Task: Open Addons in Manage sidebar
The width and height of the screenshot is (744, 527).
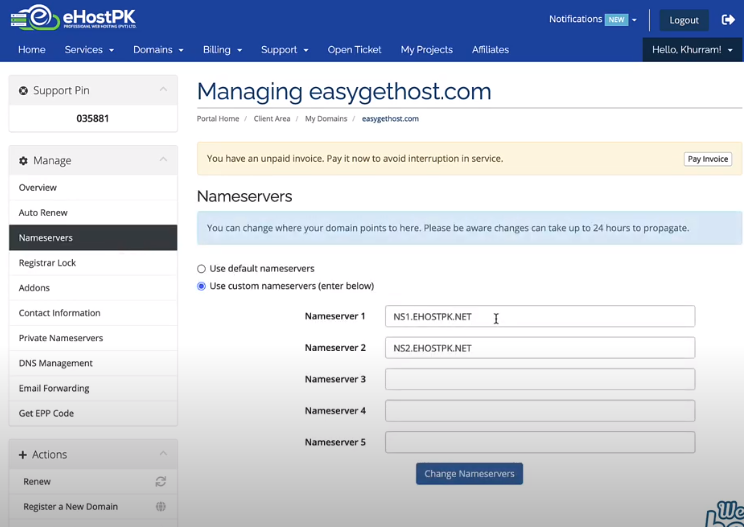Action: [93, 288]
